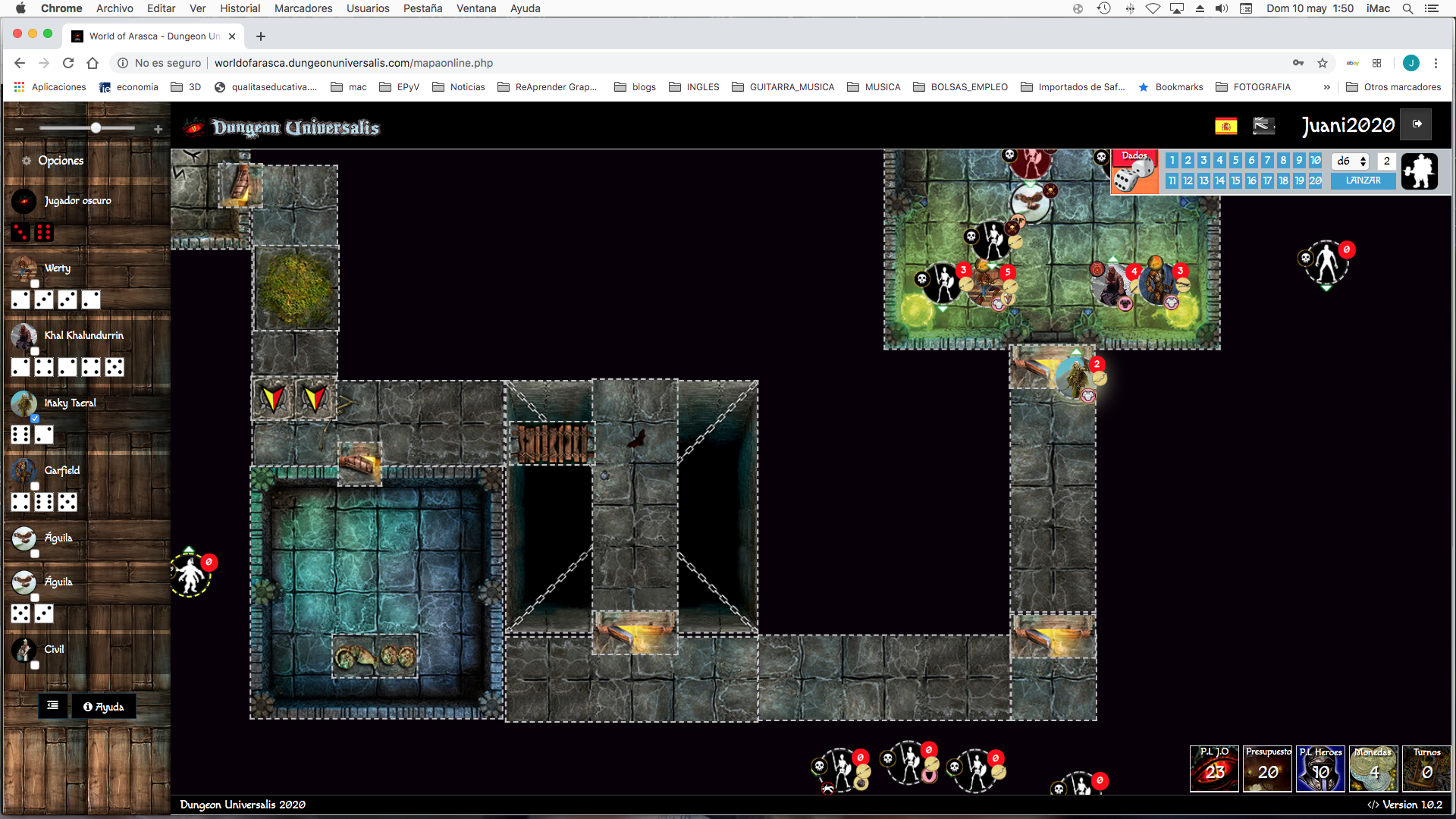Click Khal Khalundurrin's five-pip die

[114, 367]
